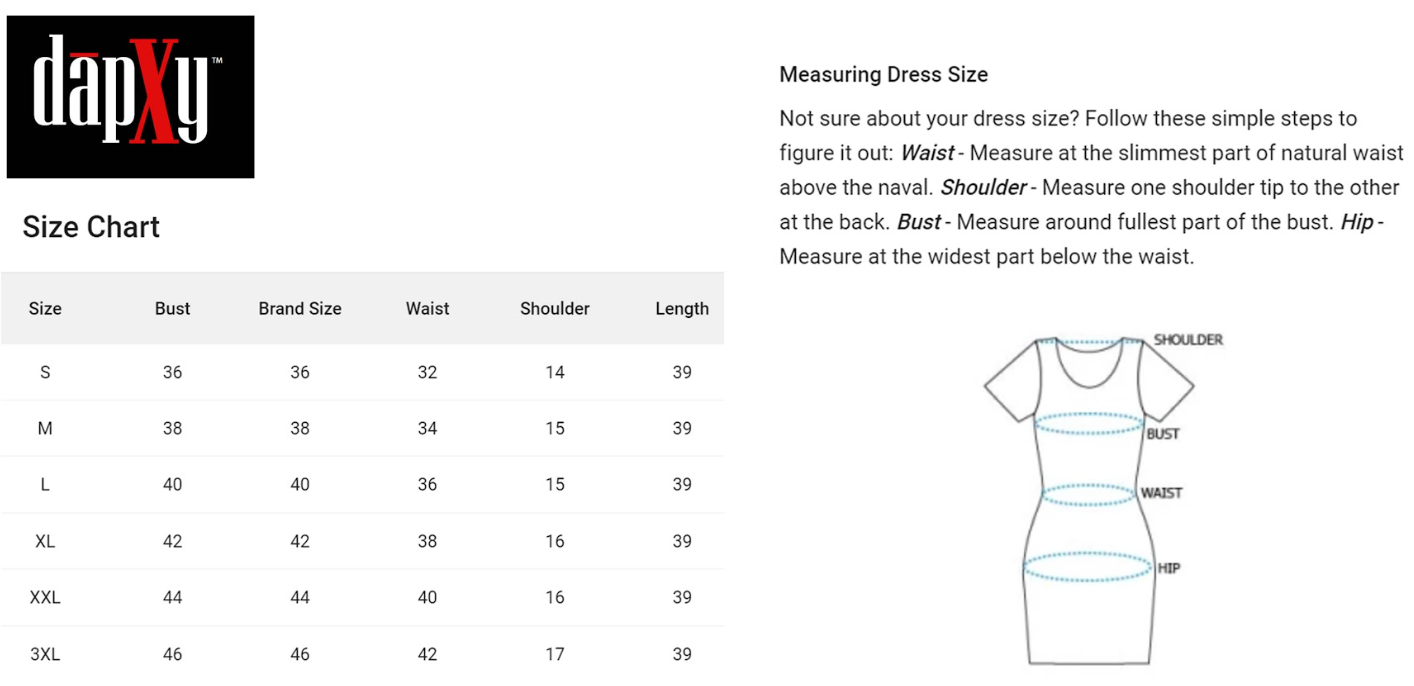
Task: Click the BUST label beside the dress
Action: (1163, 434)
